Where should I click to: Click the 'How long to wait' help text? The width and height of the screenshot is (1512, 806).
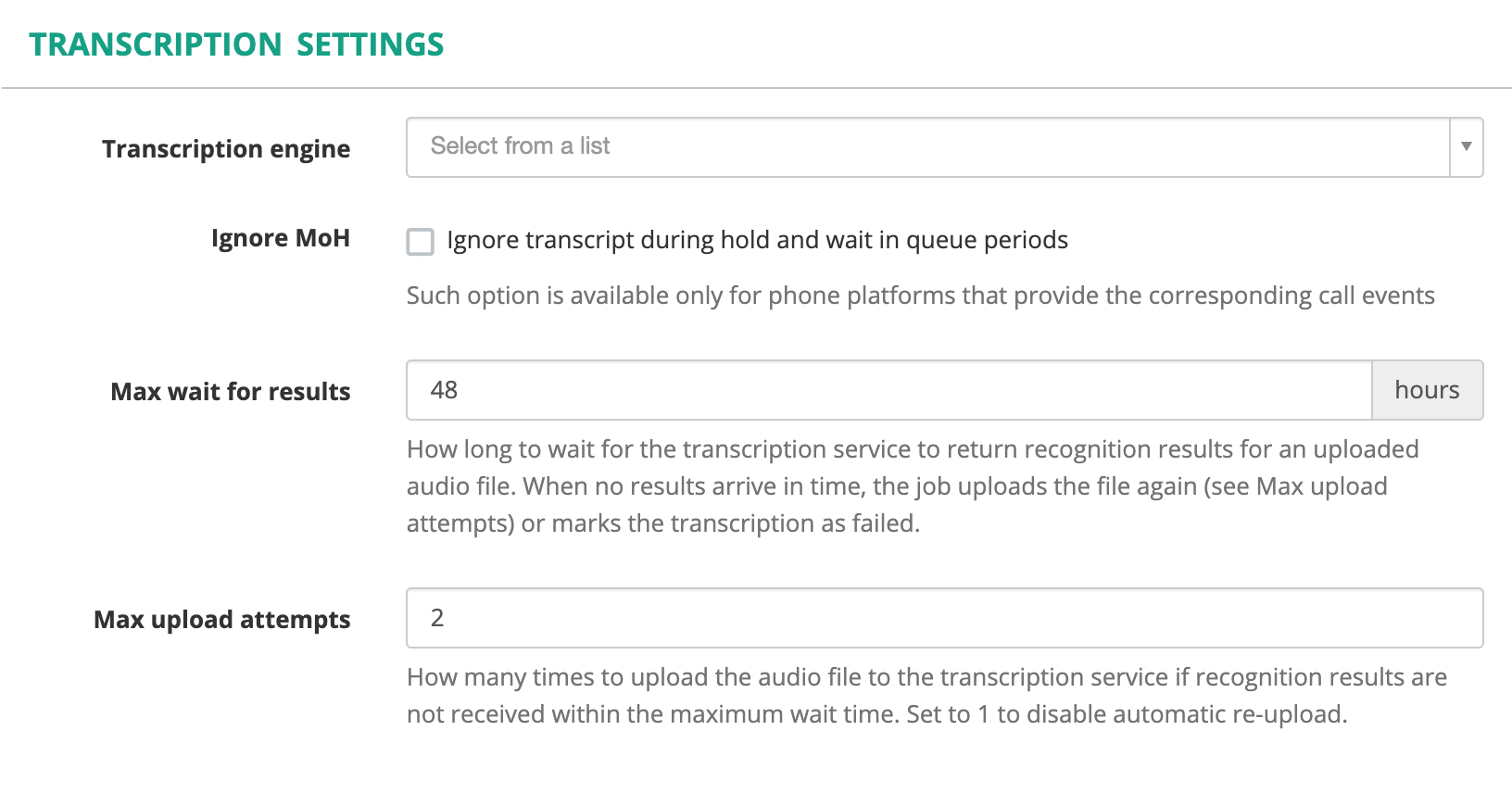(913, 486)
